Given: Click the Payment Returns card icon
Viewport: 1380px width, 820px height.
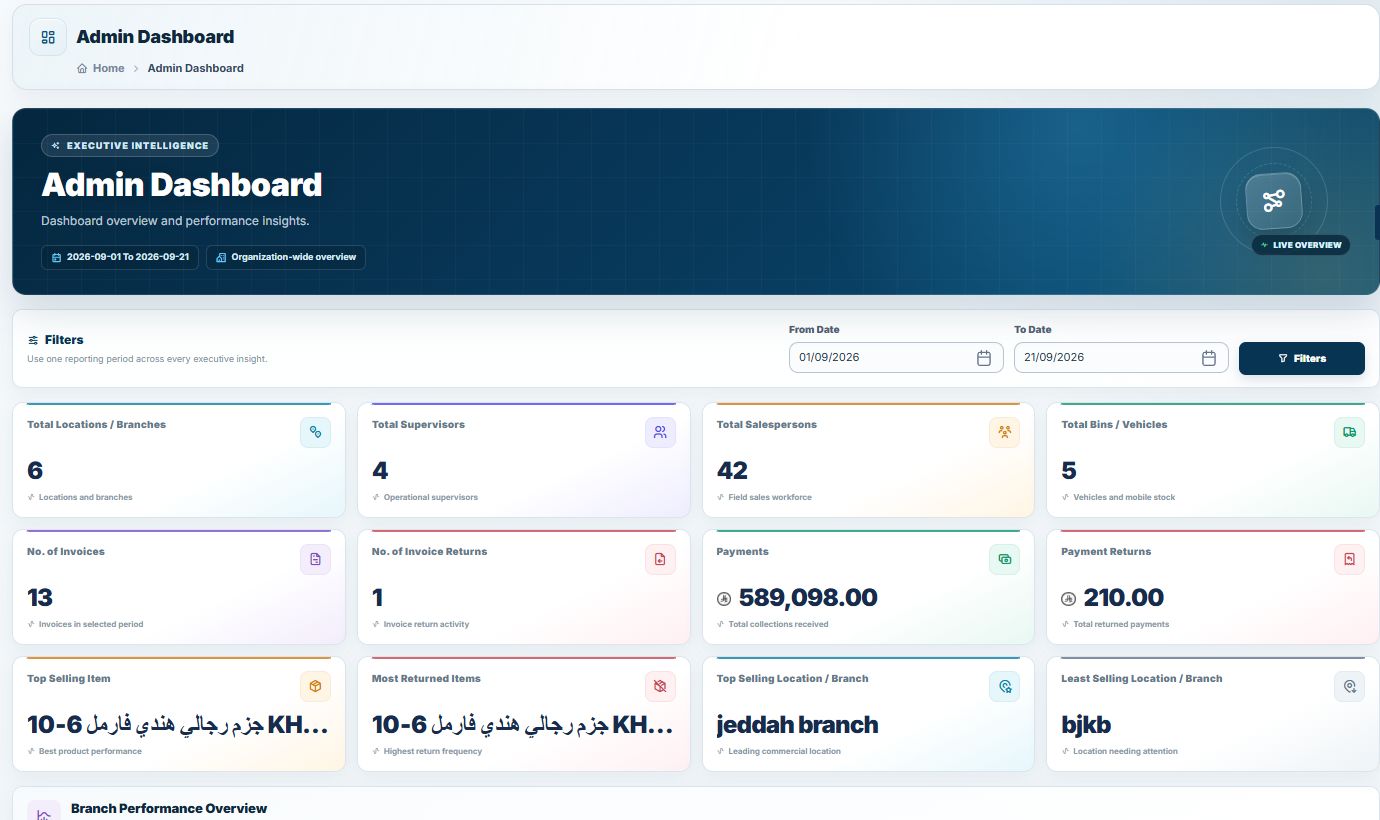Looking at the screenshot, I should pyautogui.click(x=1349, y=559).
